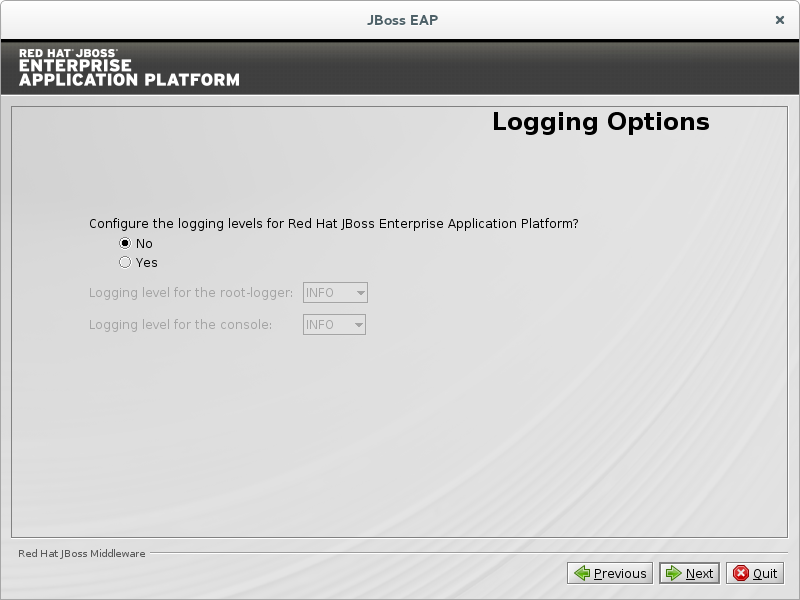Close the JBoss EAP installer window

pos(779,19)
